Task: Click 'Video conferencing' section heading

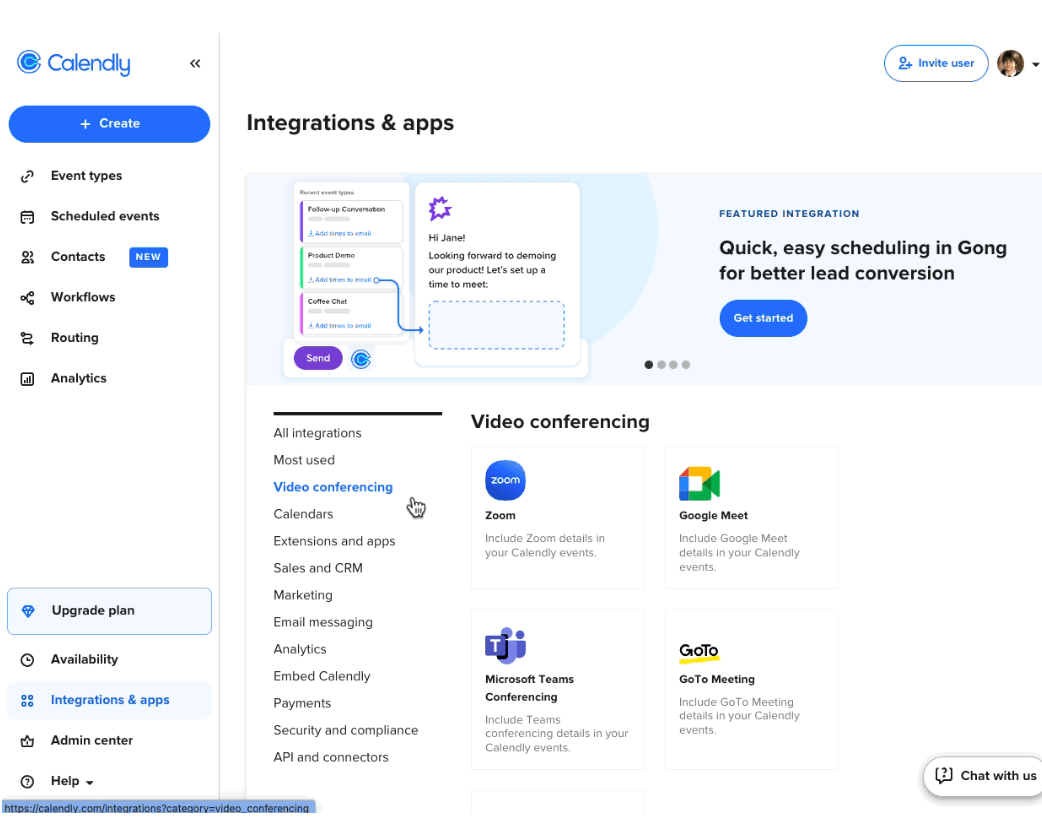Action: (560, 422)
